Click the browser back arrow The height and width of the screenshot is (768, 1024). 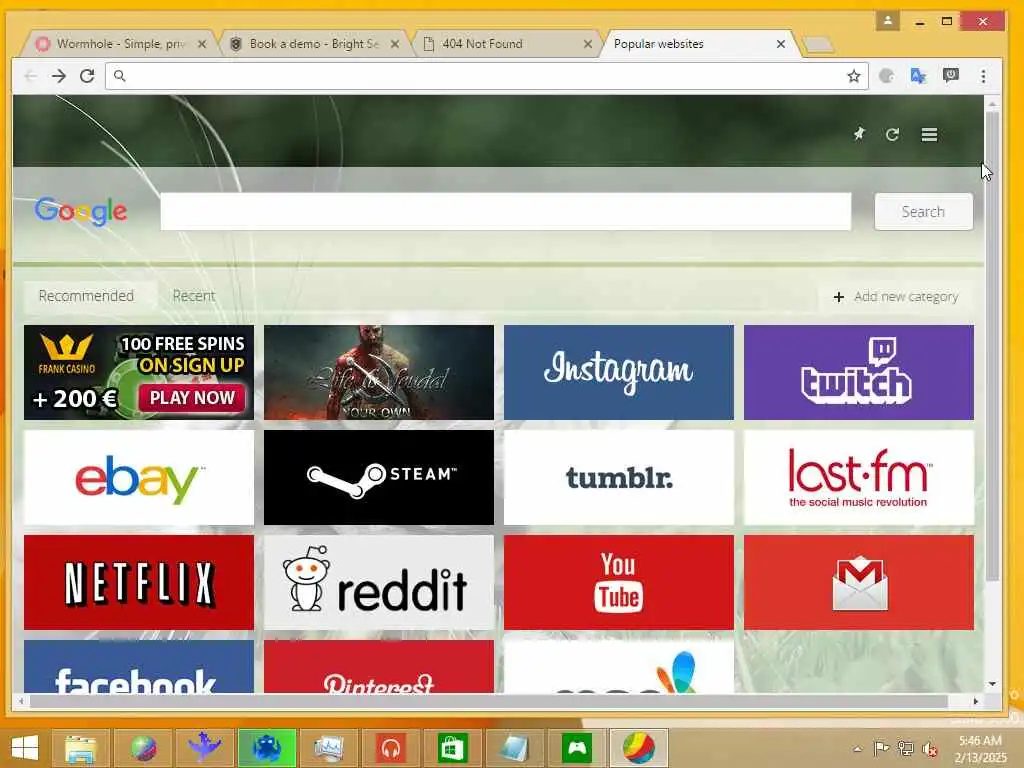coord(31,76)
